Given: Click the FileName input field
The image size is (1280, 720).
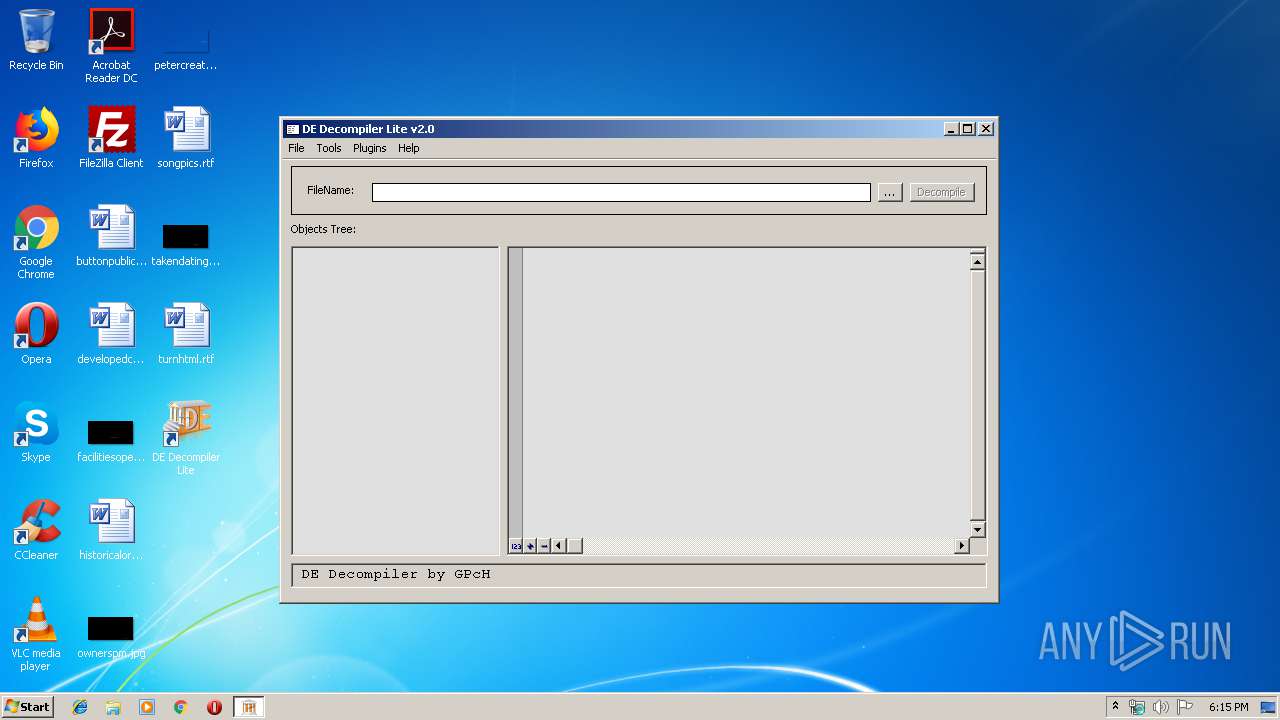Looking at the screenshot, I should [621, 192].
